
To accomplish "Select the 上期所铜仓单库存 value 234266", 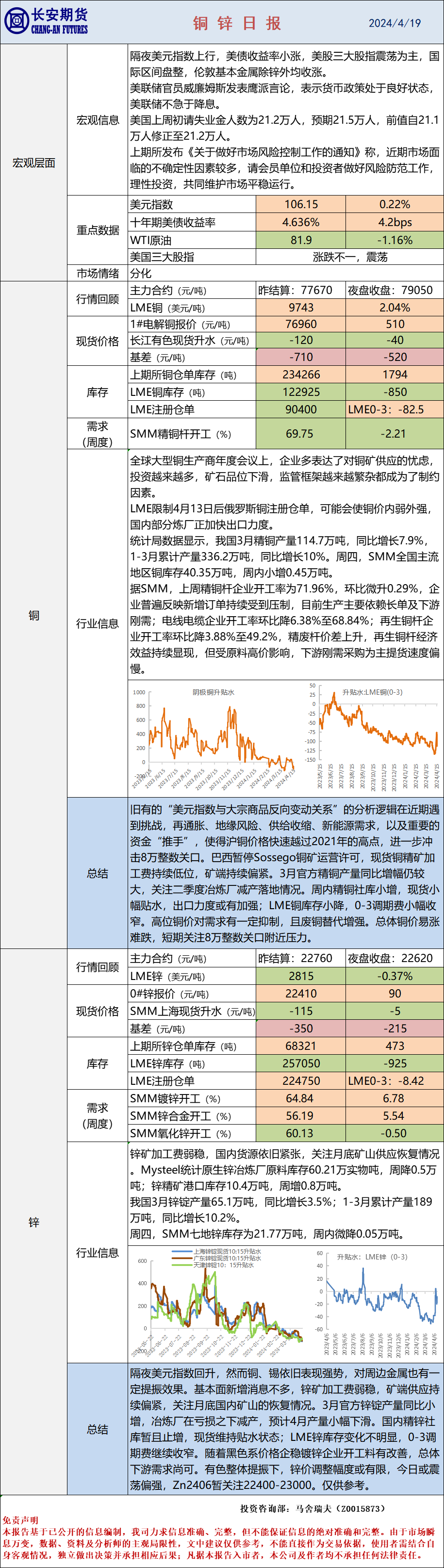I will click(x=301, y=375).
